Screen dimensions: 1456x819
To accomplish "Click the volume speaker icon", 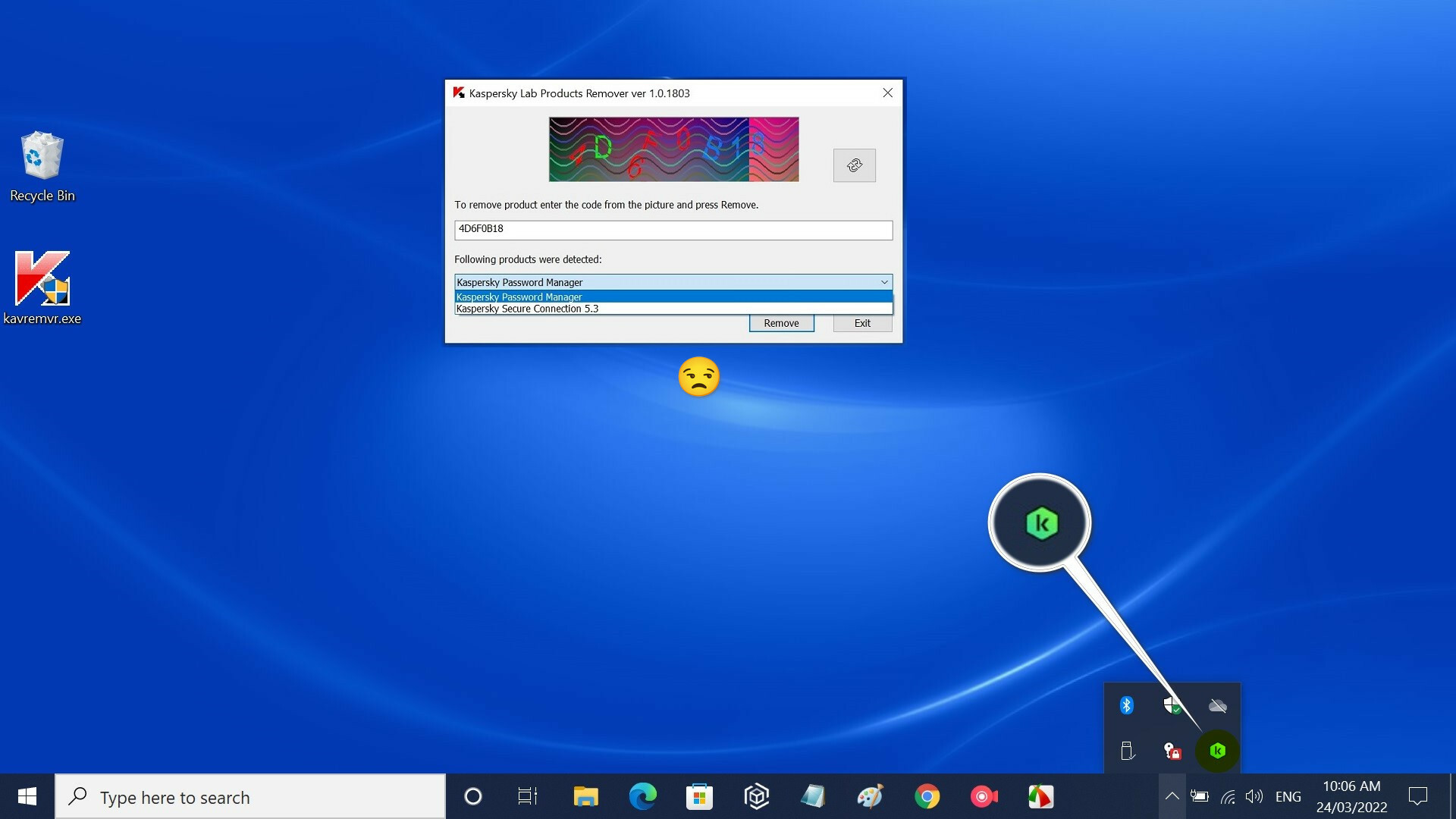I will 1254,796.
